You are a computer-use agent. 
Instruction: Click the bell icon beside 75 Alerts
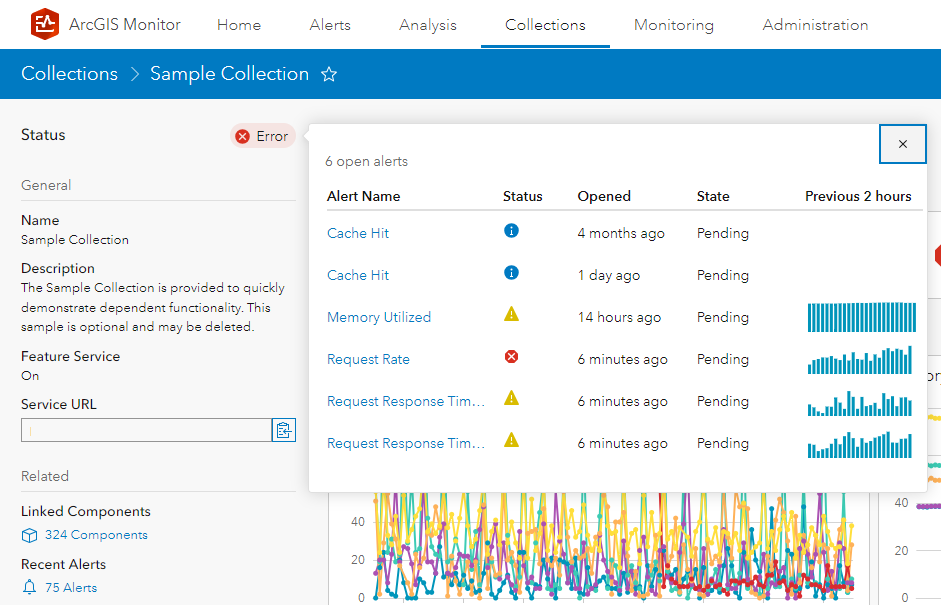pos(29,587)
